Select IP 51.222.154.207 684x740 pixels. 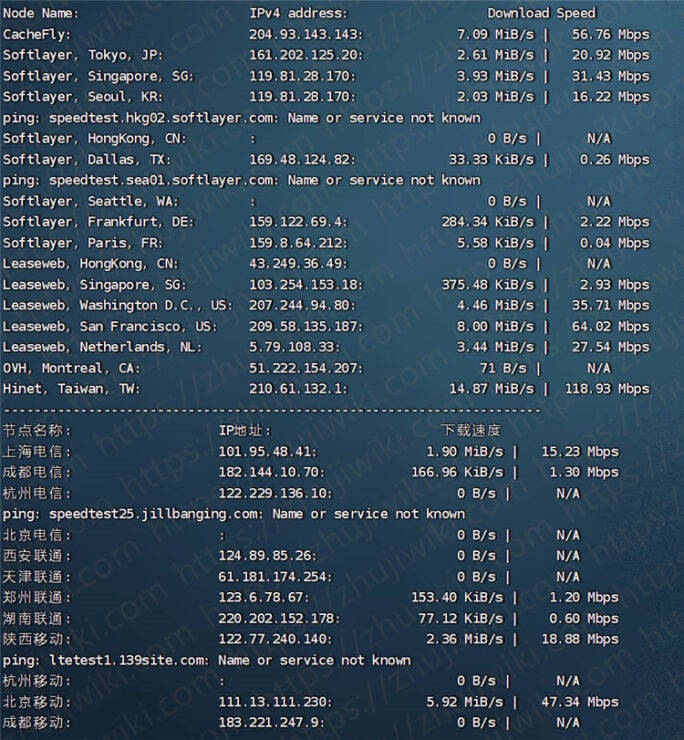pyautogui.click(x=306, y=368)
